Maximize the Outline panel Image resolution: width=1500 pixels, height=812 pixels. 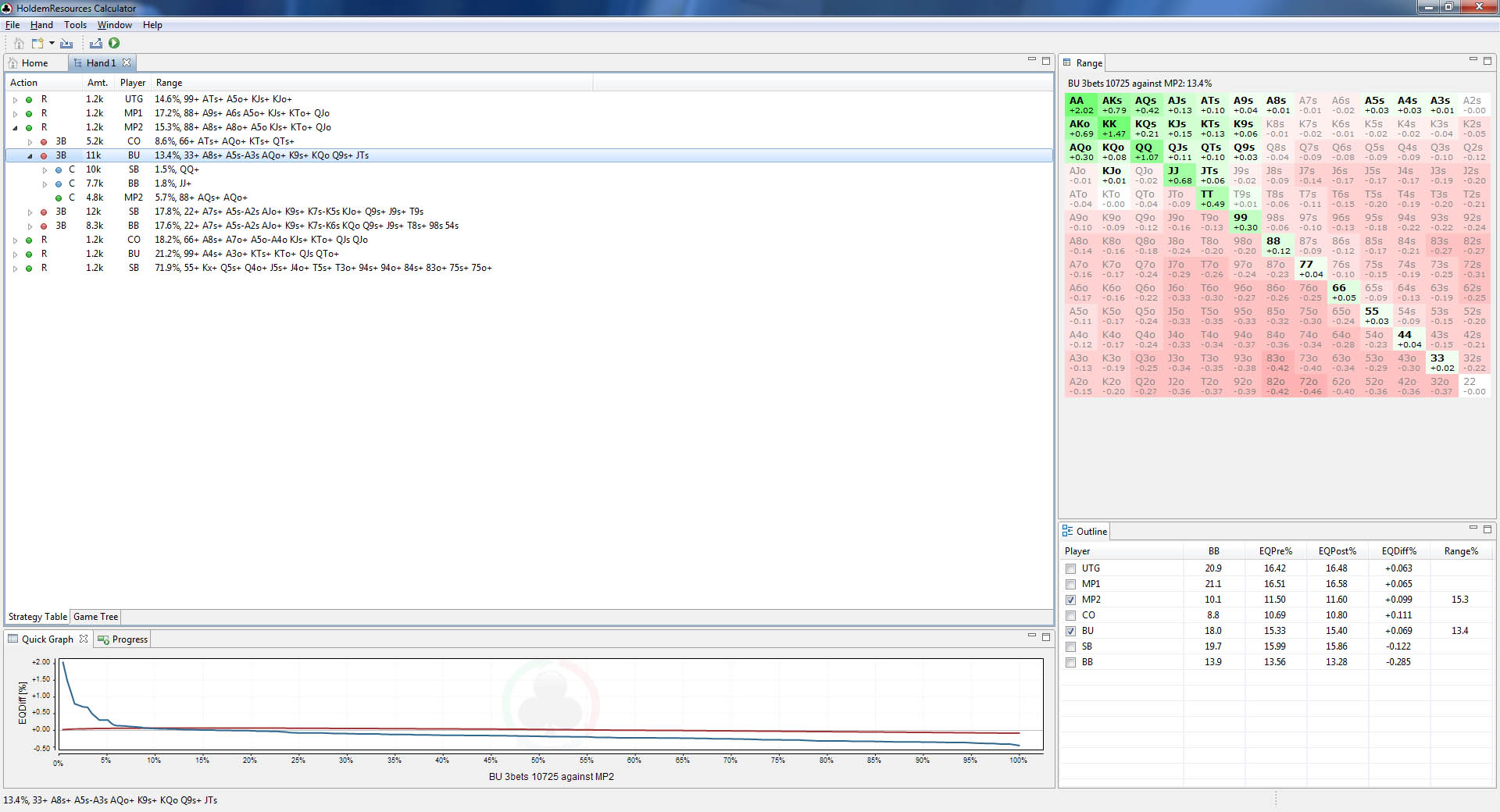coord(1487,529)
